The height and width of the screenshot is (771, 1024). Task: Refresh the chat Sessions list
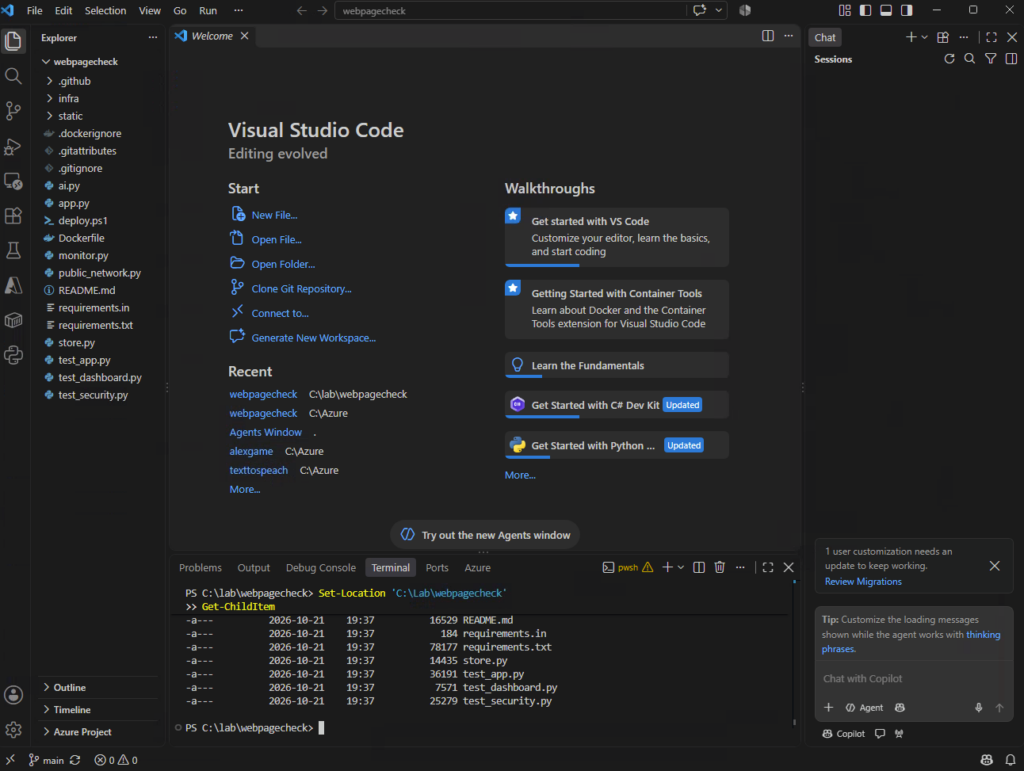point(950,59)
